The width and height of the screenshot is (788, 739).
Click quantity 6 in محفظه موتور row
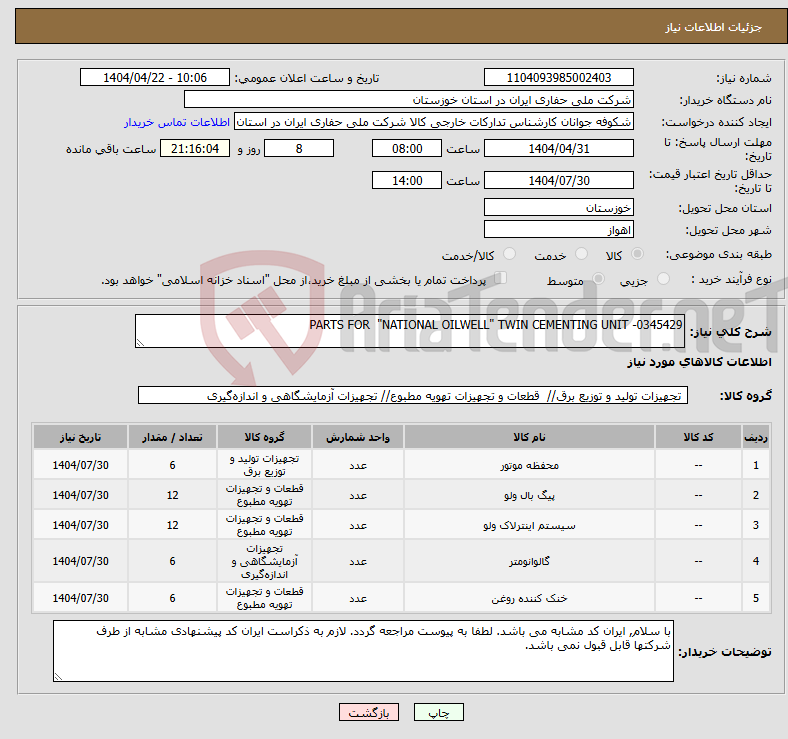[172, 465]
